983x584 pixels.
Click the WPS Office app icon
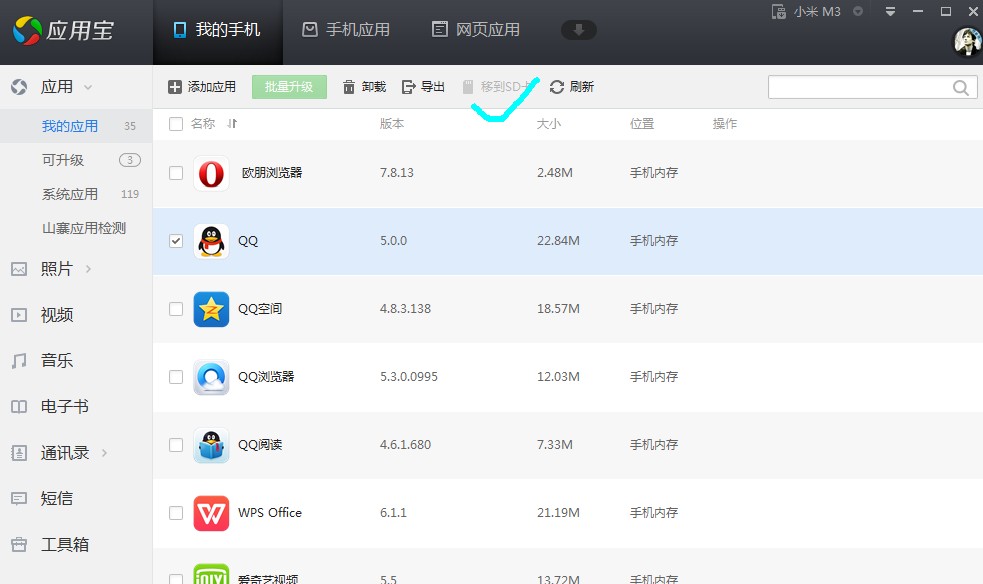211,513
